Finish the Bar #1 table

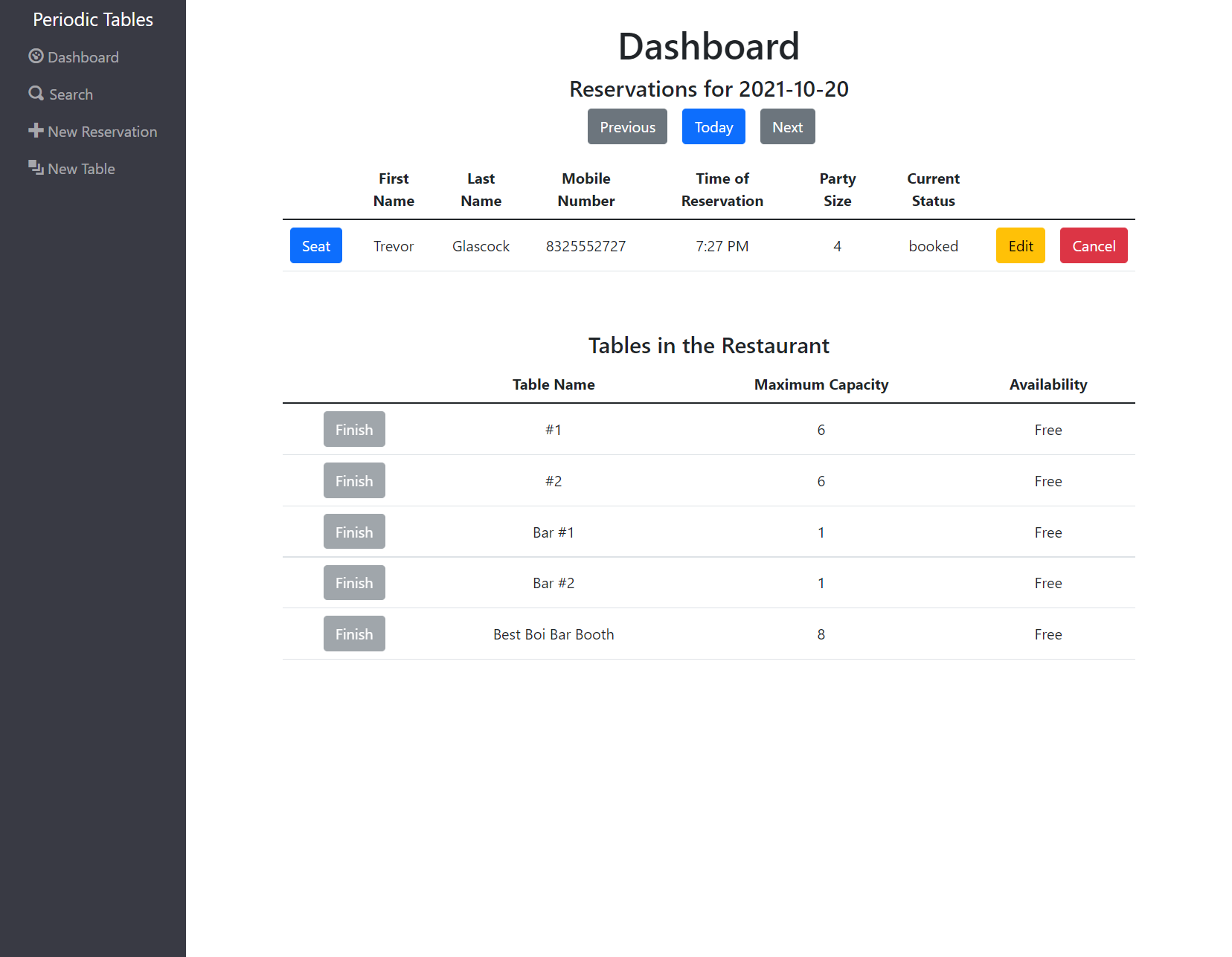[x=354, y=531]
